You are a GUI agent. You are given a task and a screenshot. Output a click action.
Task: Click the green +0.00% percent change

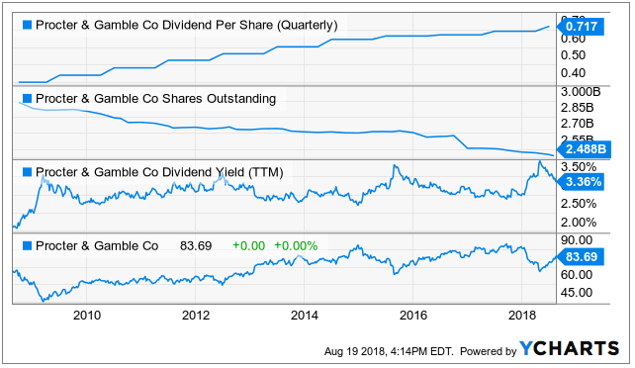point(296,246)
